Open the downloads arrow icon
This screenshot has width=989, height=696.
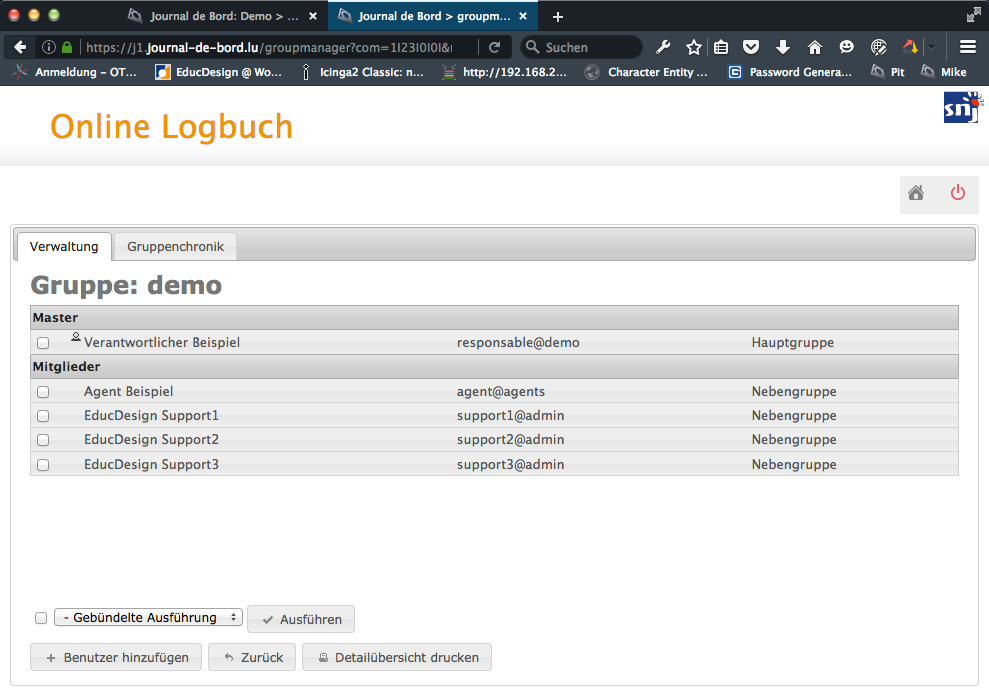tap(782, 47)
